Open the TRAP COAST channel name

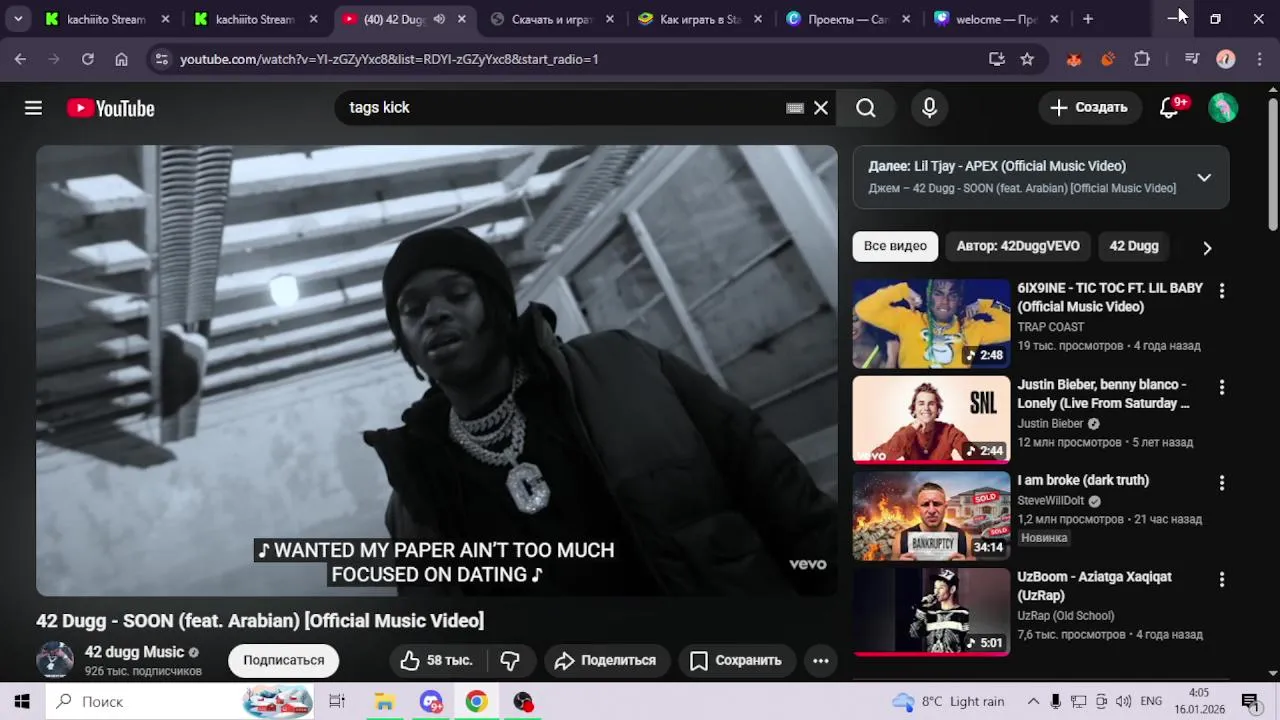click(1050, 327)
